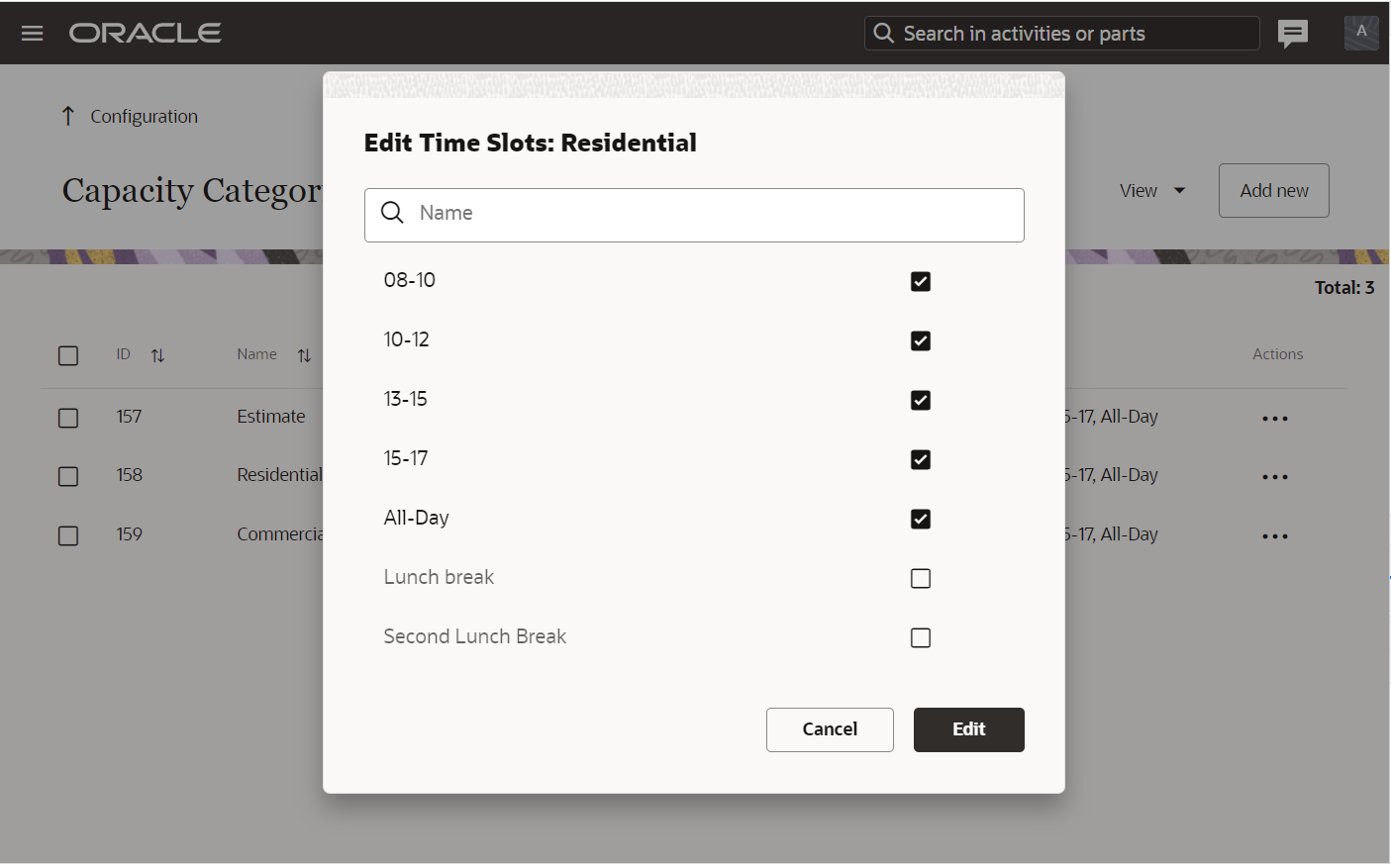
Task: Check the Second Lunch Break slot
Action: click(920, 638)
